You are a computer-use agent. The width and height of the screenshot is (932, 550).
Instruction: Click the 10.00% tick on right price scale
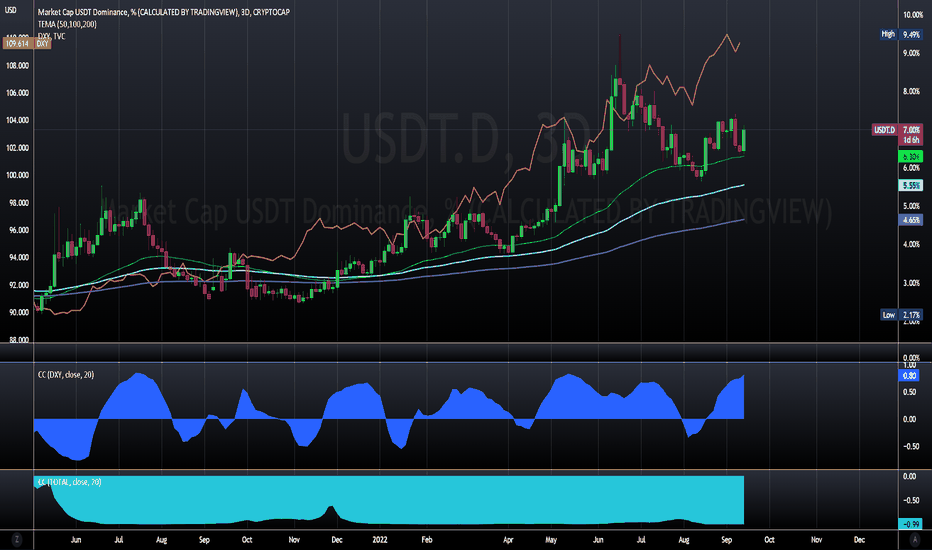[x=912, y=15]
